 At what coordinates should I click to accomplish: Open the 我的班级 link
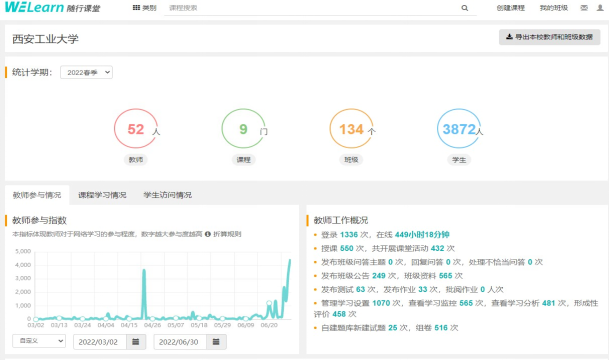pyautogui.click(x=553, y=8)
